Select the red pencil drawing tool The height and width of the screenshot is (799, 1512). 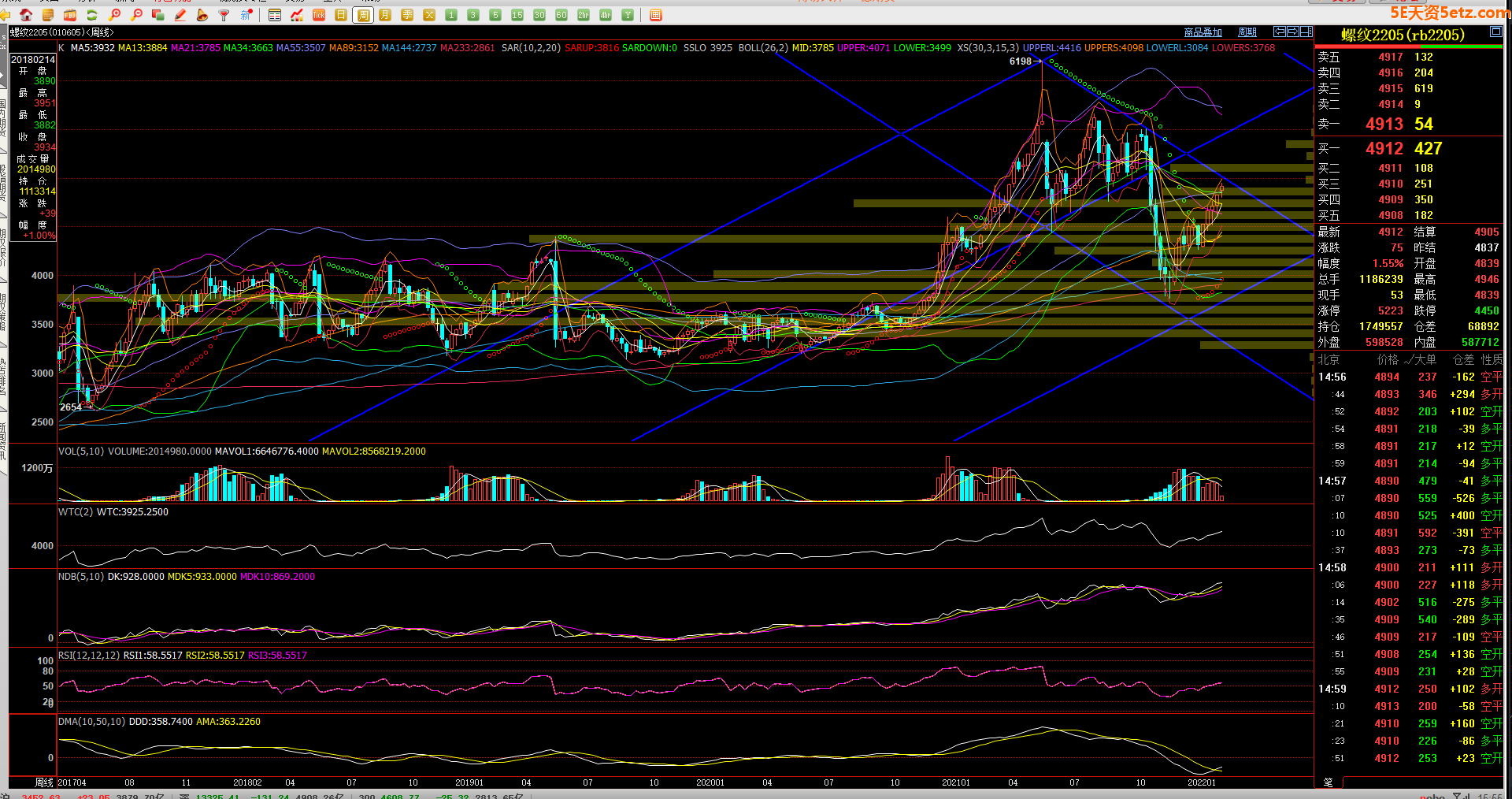(180, 15)
